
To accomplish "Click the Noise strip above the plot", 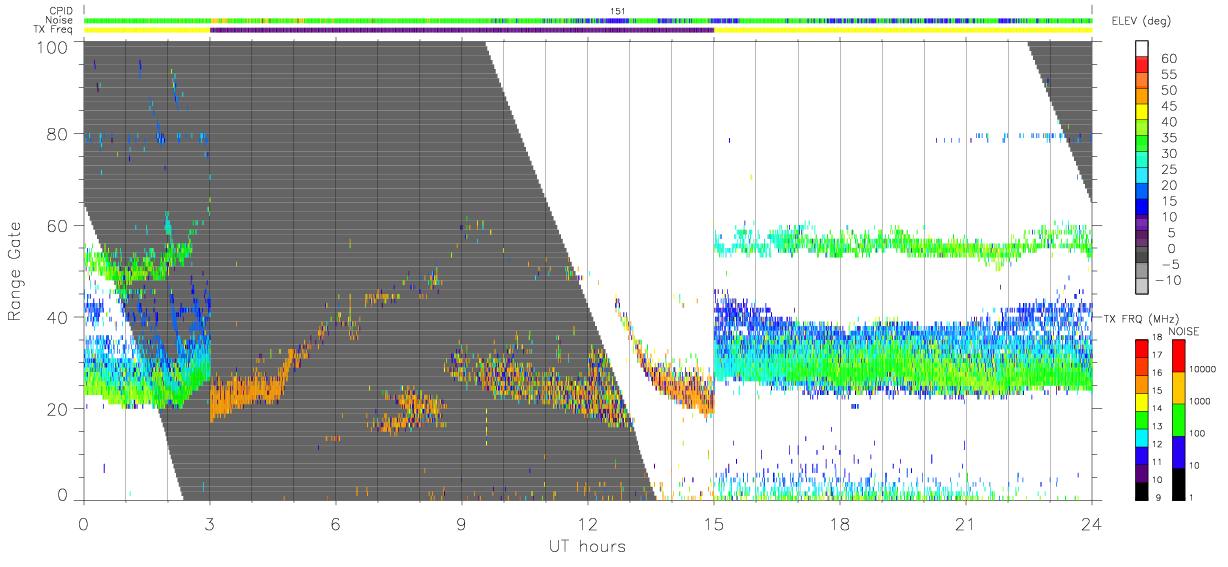I will pos(588,20).
